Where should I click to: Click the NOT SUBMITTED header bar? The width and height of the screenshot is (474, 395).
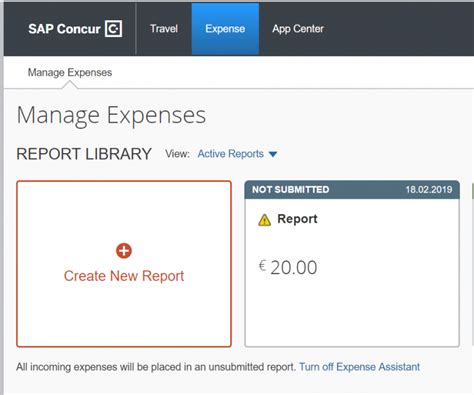[352, 190]
